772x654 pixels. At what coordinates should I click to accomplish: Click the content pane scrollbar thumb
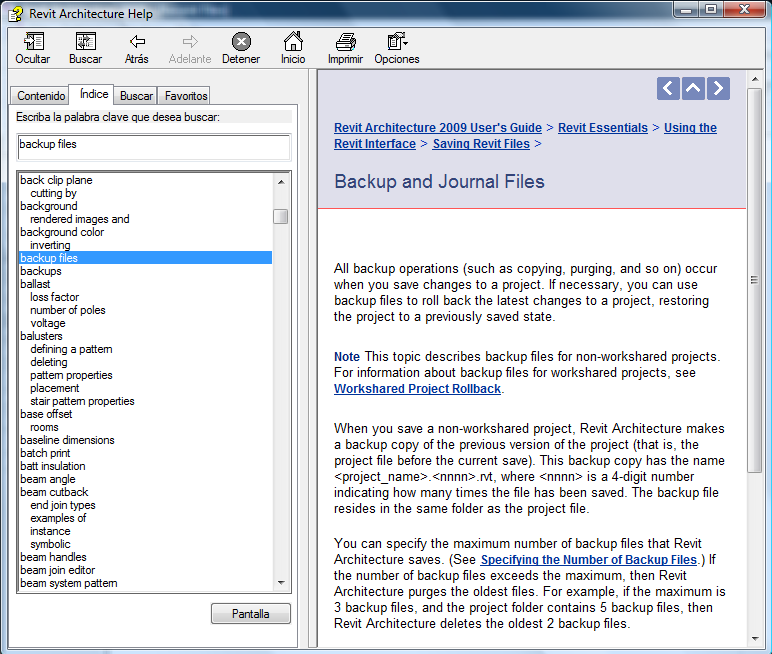tap(754, 281)
